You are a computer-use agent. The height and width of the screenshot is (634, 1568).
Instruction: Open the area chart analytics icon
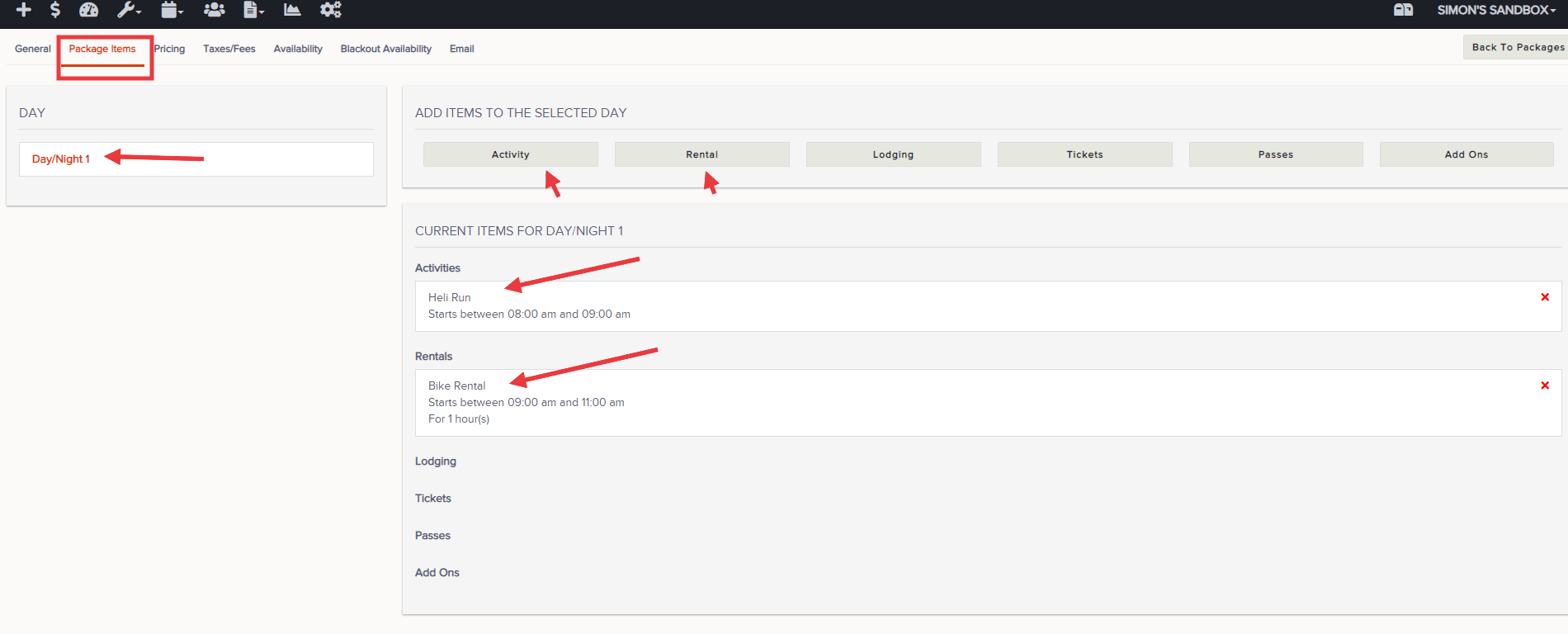tap(292, 10)
